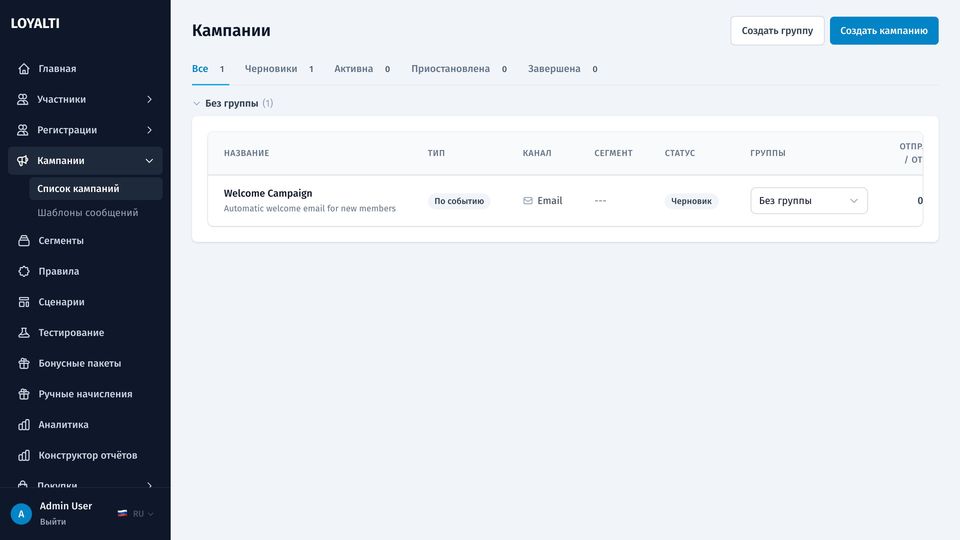Click the Admin User avatar

[x=21, y=514]
